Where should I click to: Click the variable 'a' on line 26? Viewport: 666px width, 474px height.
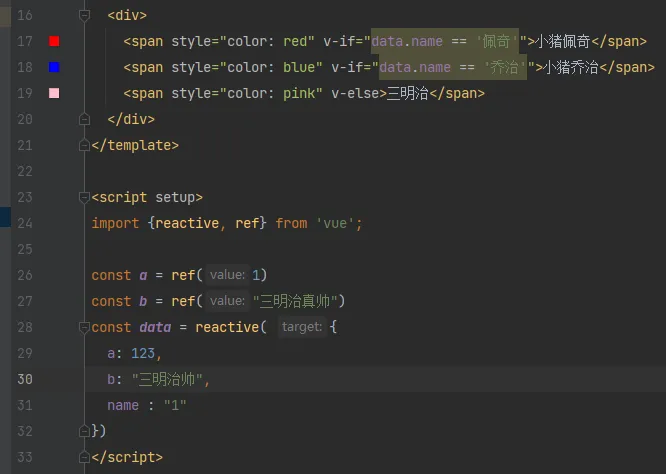coord(143,276)
